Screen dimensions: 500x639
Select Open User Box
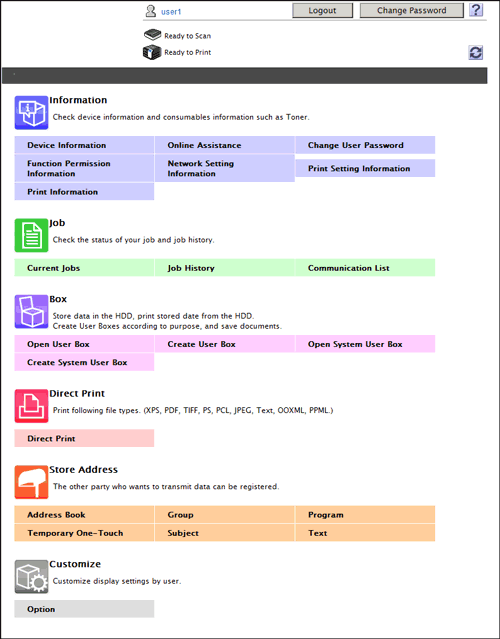(84, 344)
